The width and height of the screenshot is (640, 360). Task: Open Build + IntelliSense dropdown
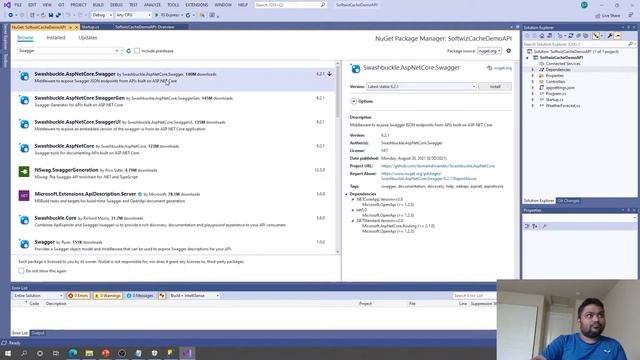(x=194, y=296)
